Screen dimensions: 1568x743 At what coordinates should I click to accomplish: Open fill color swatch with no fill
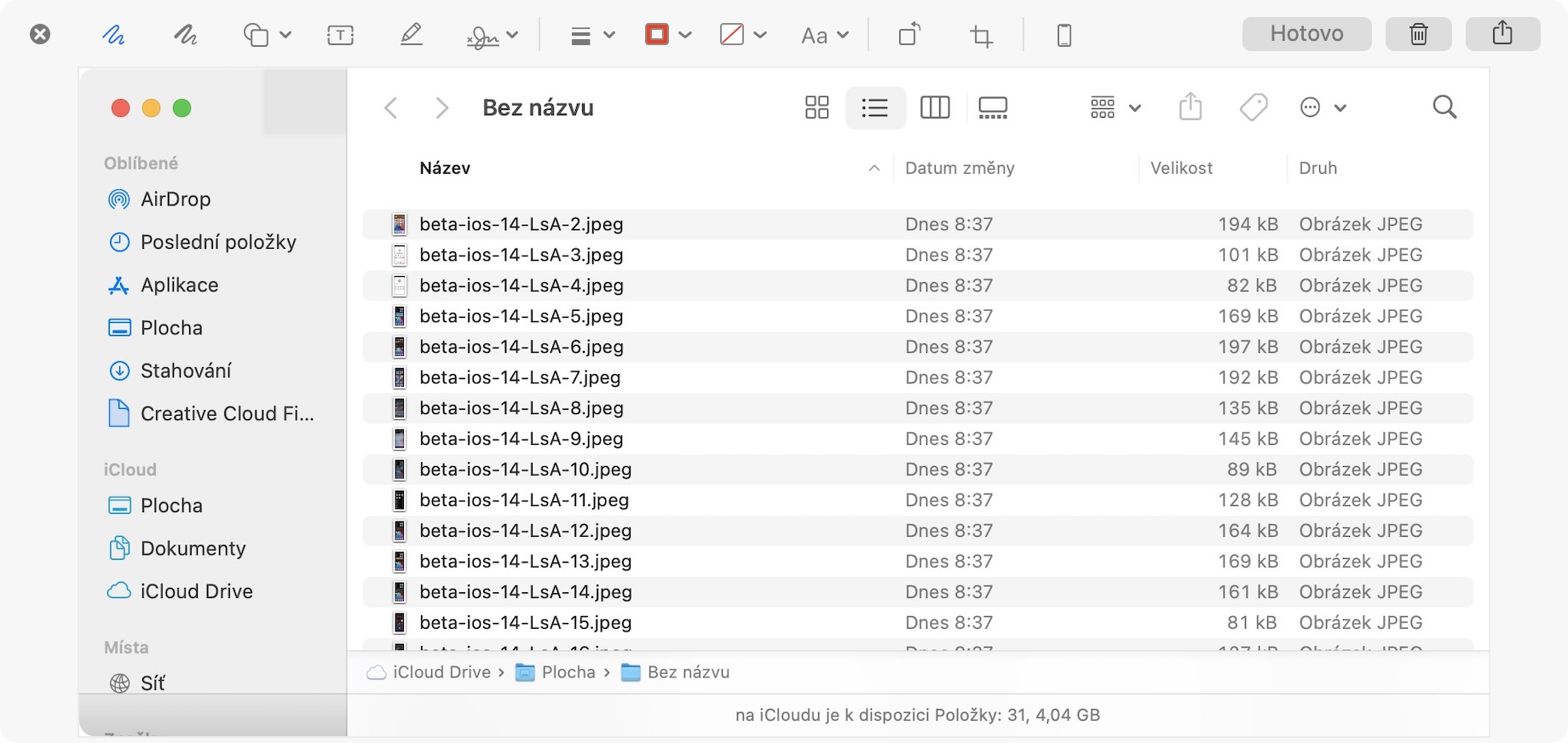point(732,35)
